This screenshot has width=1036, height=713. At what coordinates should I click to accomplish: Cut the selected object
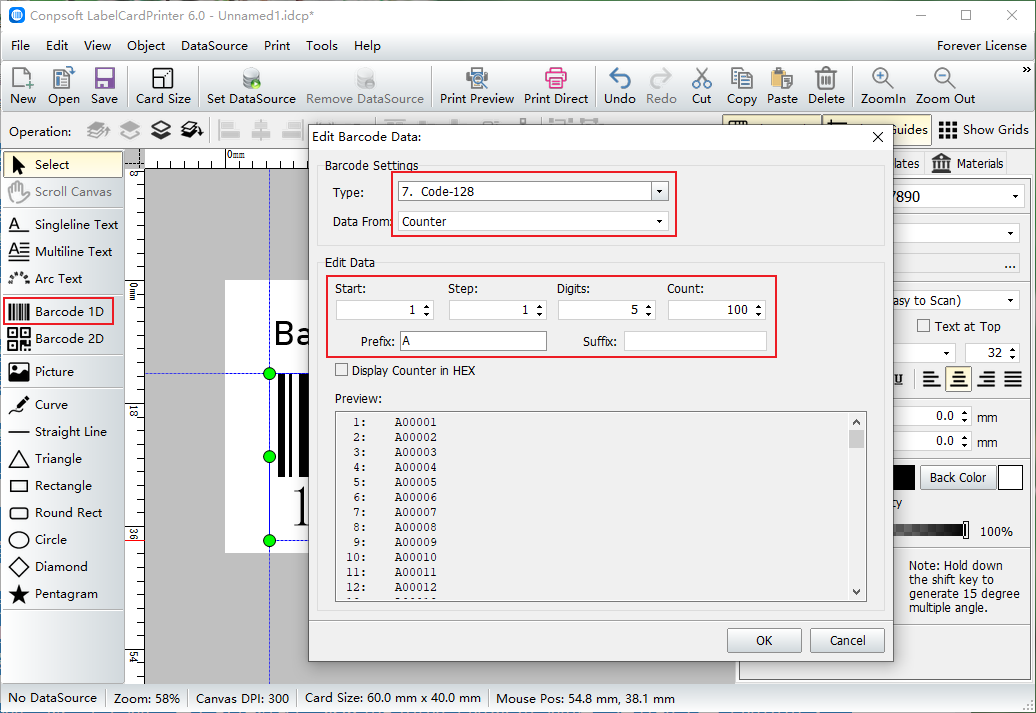tap(701, 86)
